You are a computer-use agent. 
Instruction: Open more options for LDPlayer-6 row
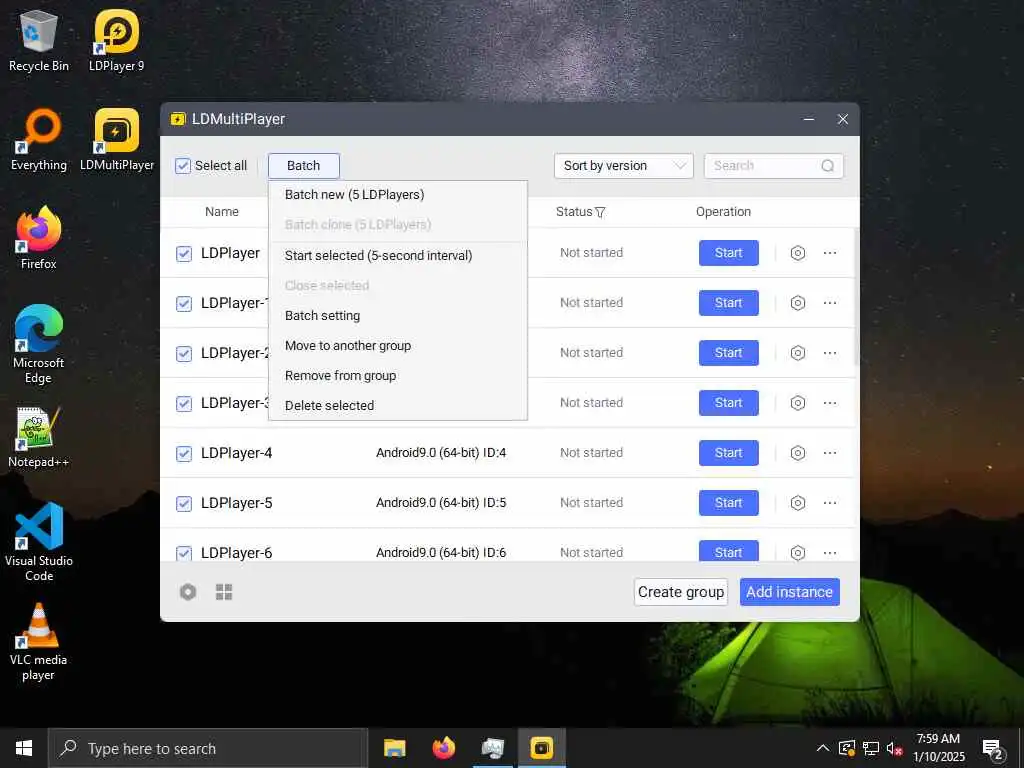tap(830, 552)
